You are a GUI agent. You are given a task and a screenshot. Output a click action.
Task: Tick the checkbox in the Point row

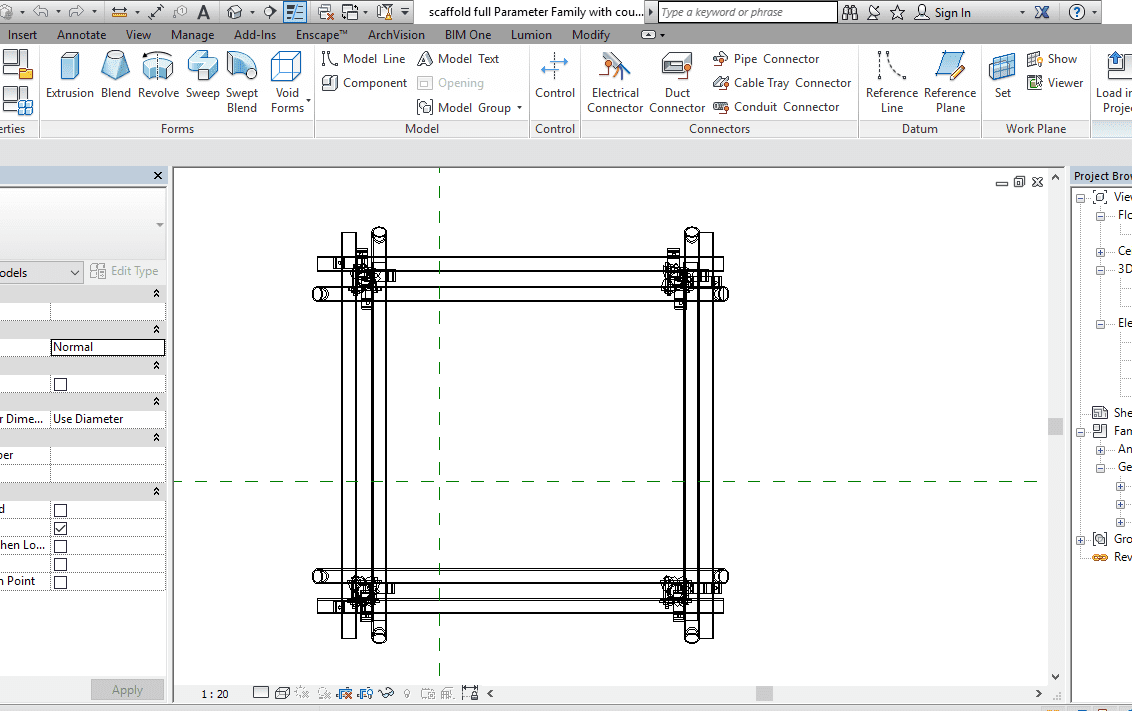[x=61, y=582]
